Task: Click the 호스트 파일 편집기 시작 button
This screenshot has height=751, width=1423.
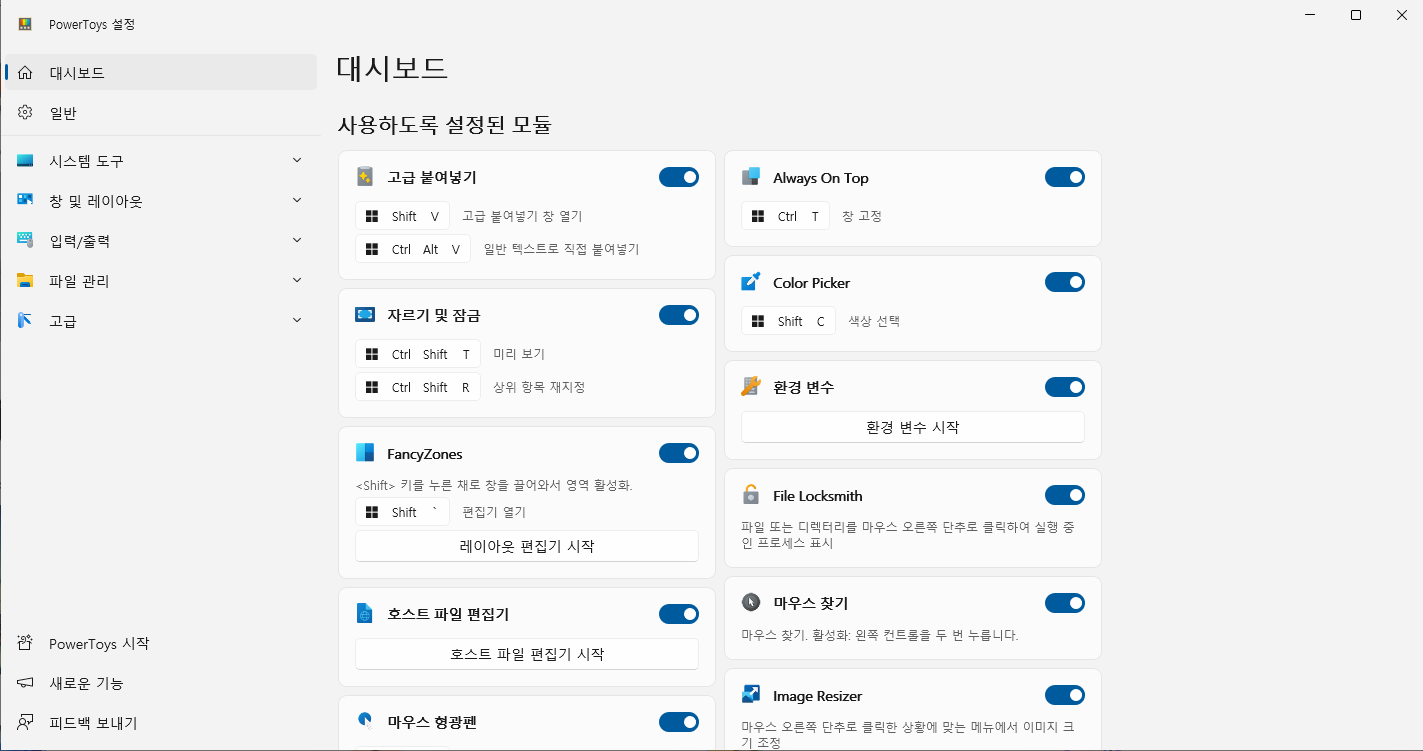Action: (527, 654)
